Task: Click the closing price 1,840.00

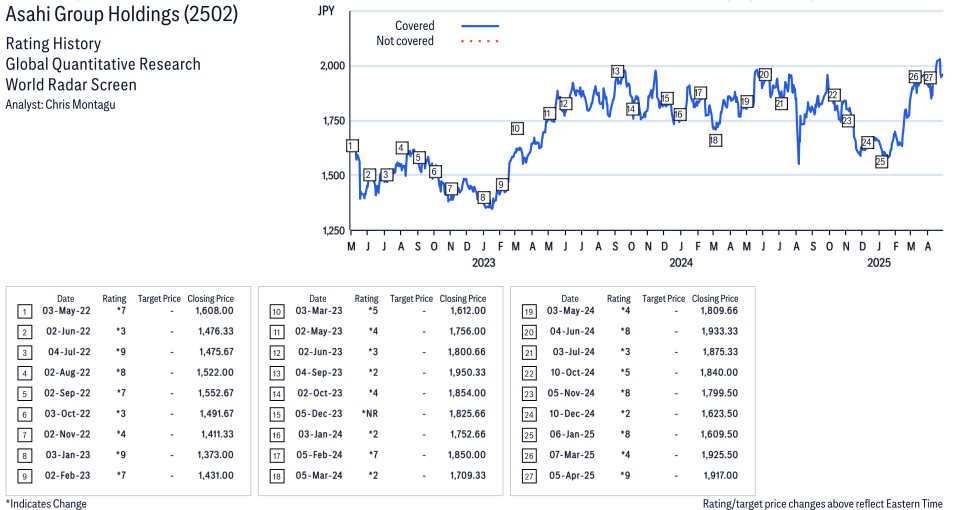Action: click(x=720, y=372)
